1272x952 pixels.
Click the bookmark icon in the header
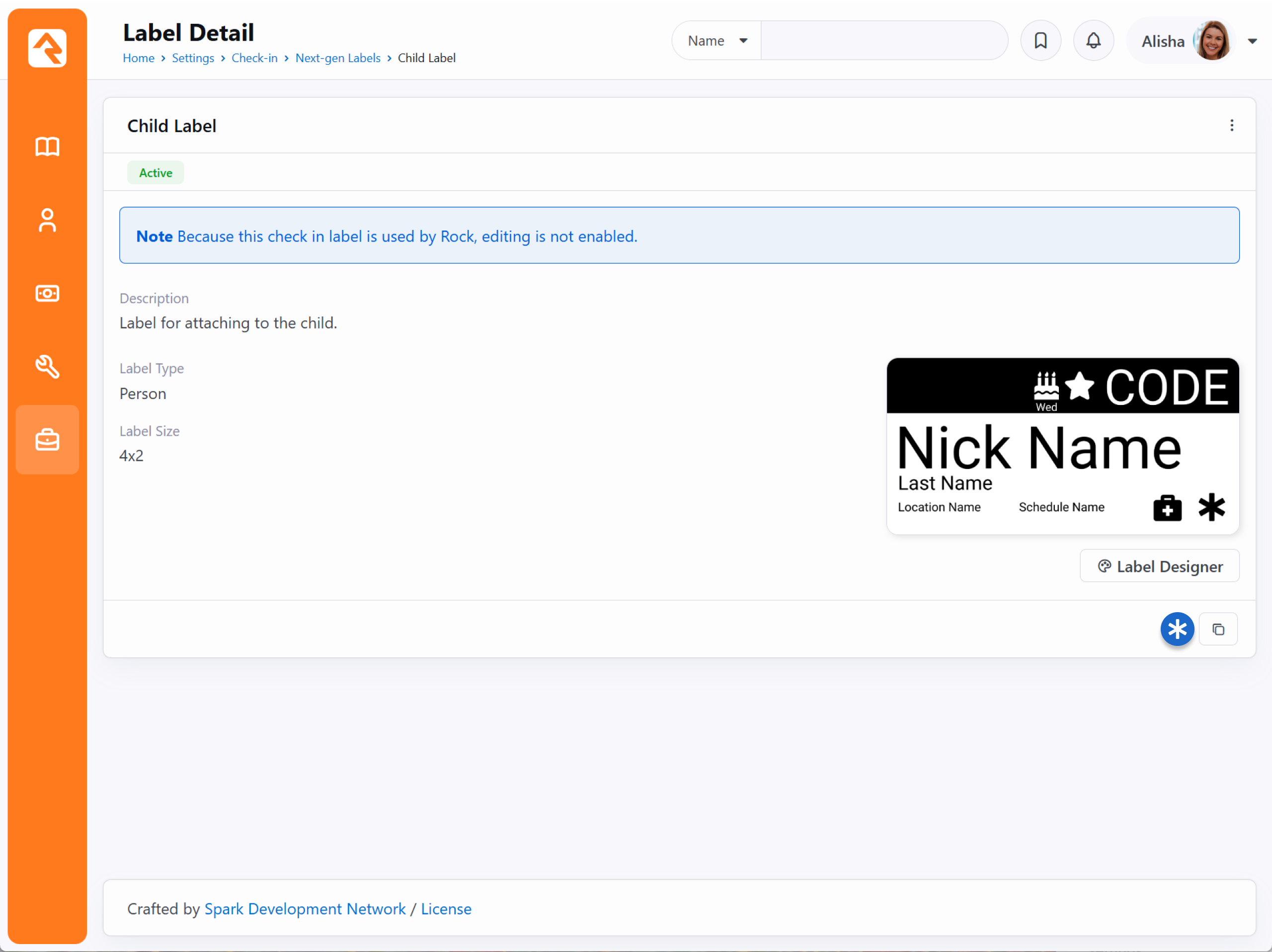[x=1040, y=41]
